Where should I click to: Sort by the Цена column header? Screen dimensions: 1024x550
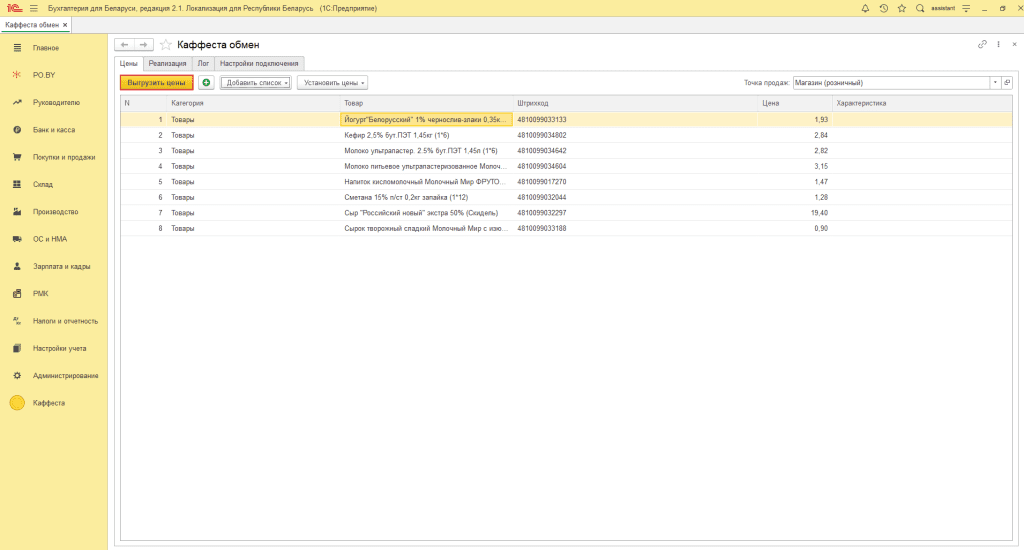795,103
